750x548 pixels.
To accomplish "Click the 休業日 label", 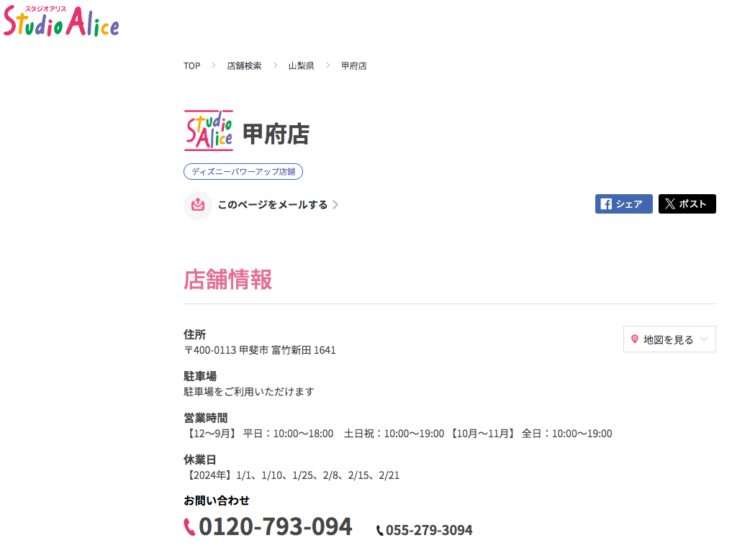I will [200, 460].
